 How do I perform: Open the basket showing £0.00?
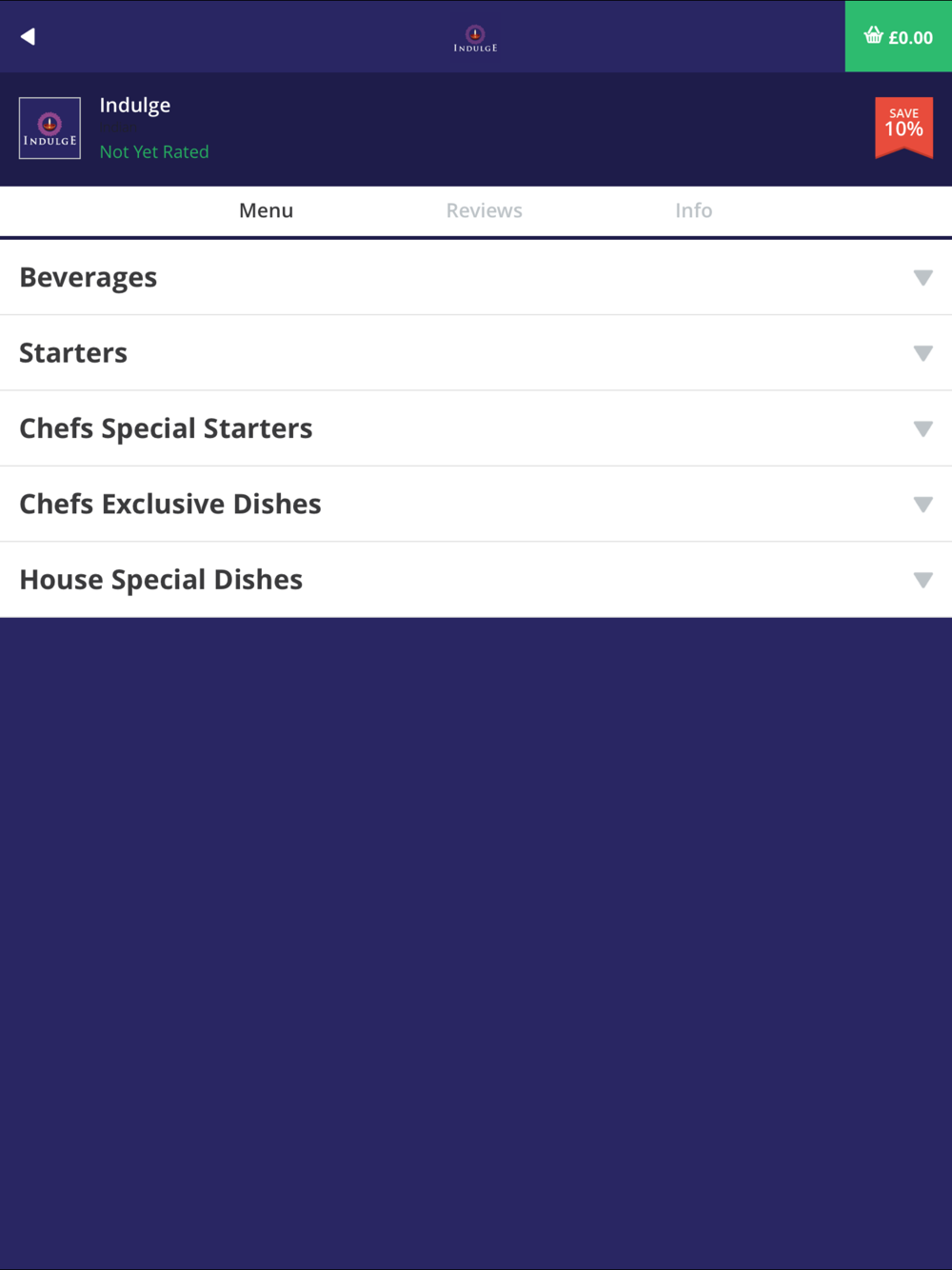coord(899,36)
